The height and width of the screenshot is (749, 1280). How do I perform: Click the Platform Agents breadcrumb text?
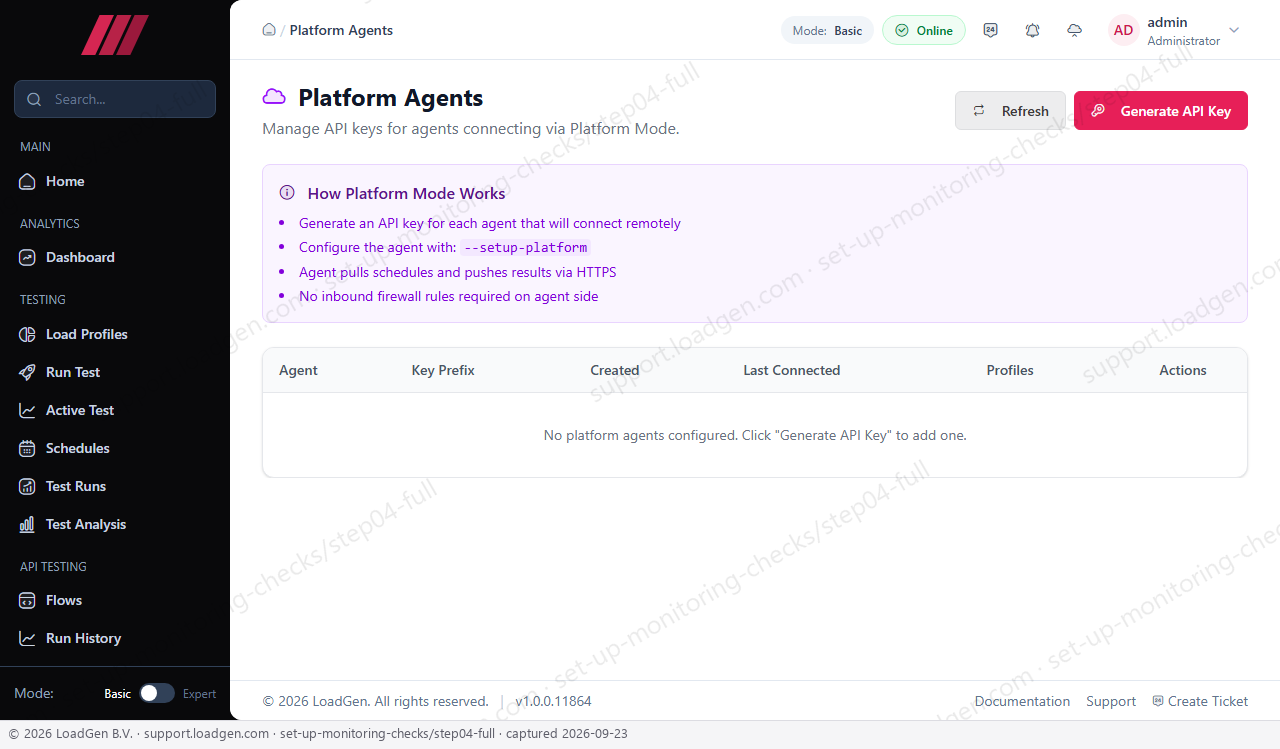pyautogui.click(x=341, y=30)
